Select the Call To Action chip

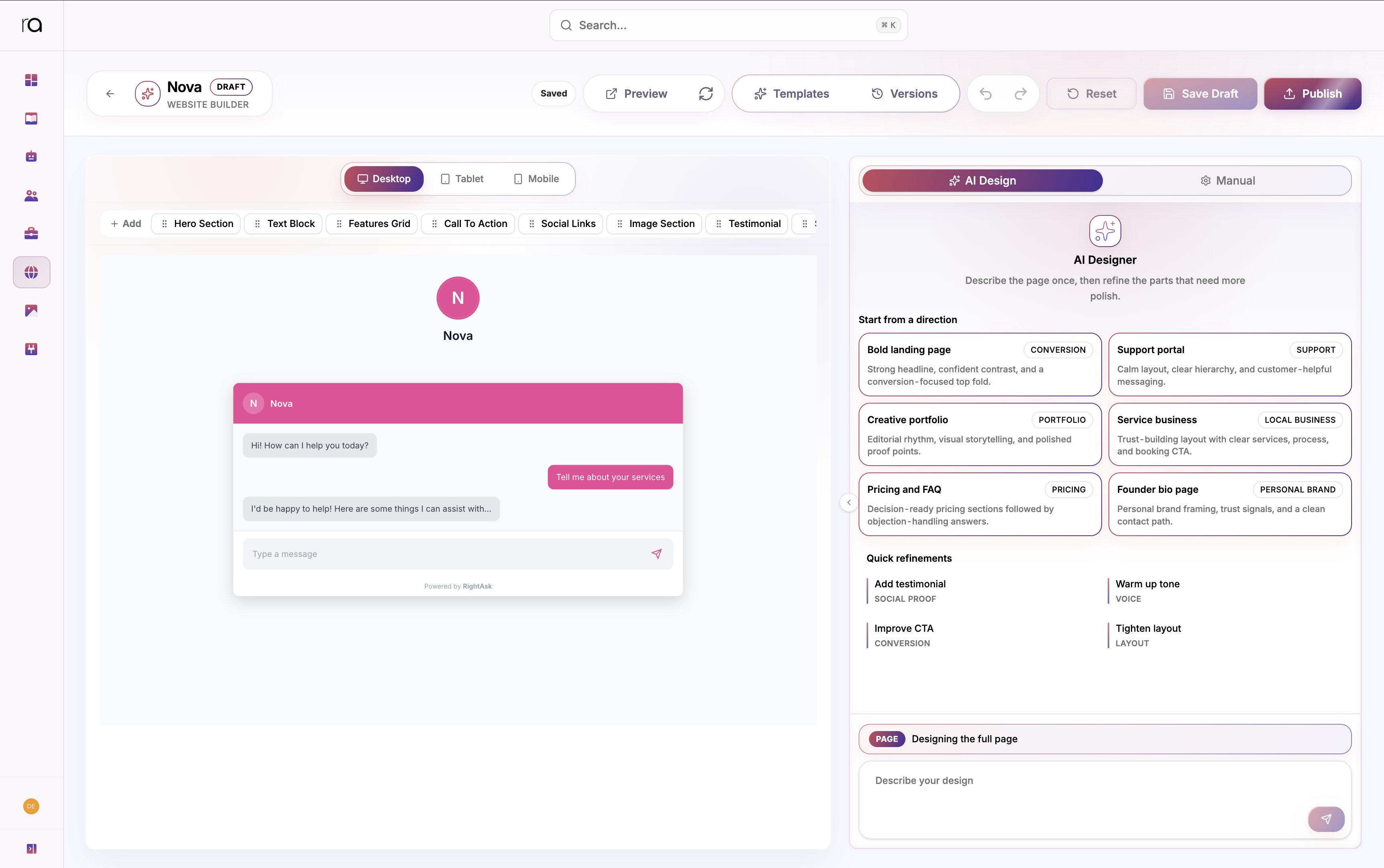point(468,224)
